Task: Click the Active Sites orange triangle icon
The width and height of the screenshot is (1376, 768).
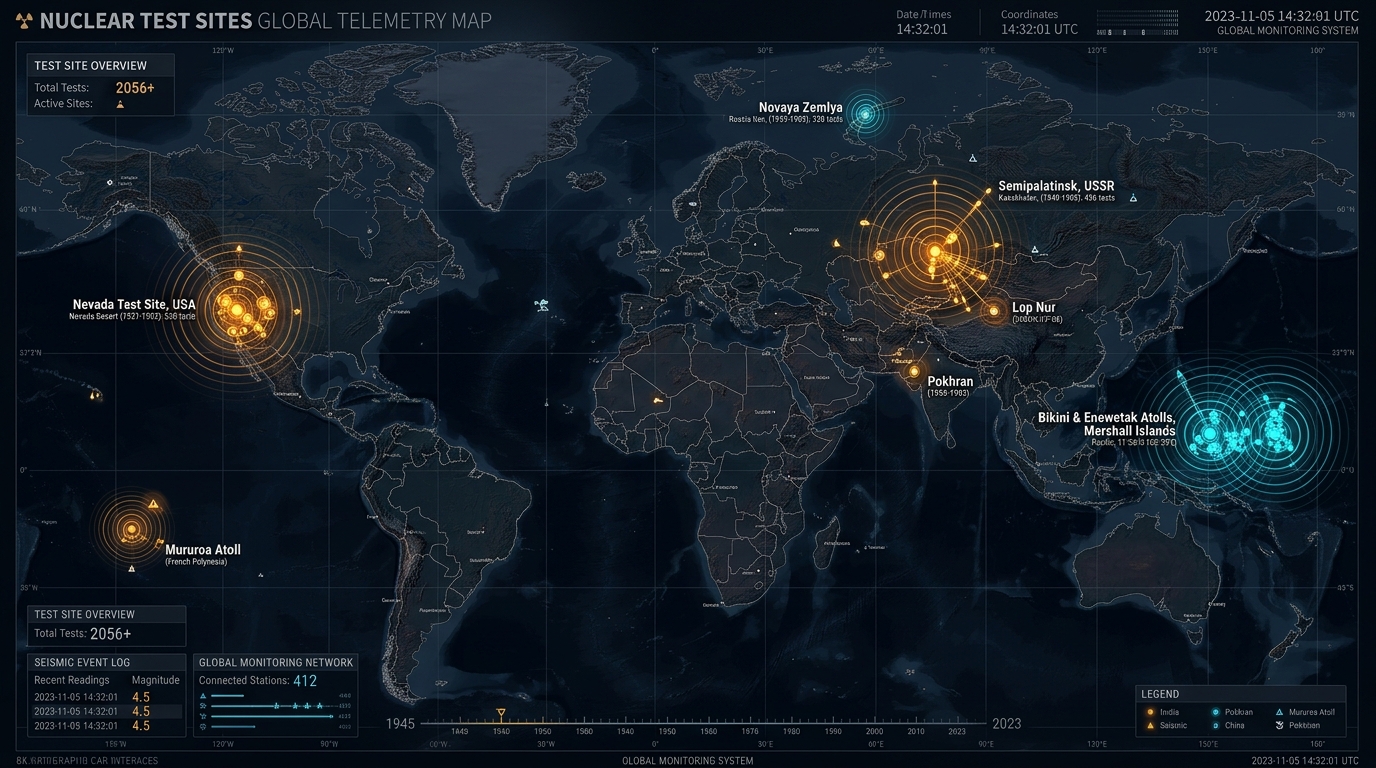Action: pyautogui.click(x=120, y=104)
